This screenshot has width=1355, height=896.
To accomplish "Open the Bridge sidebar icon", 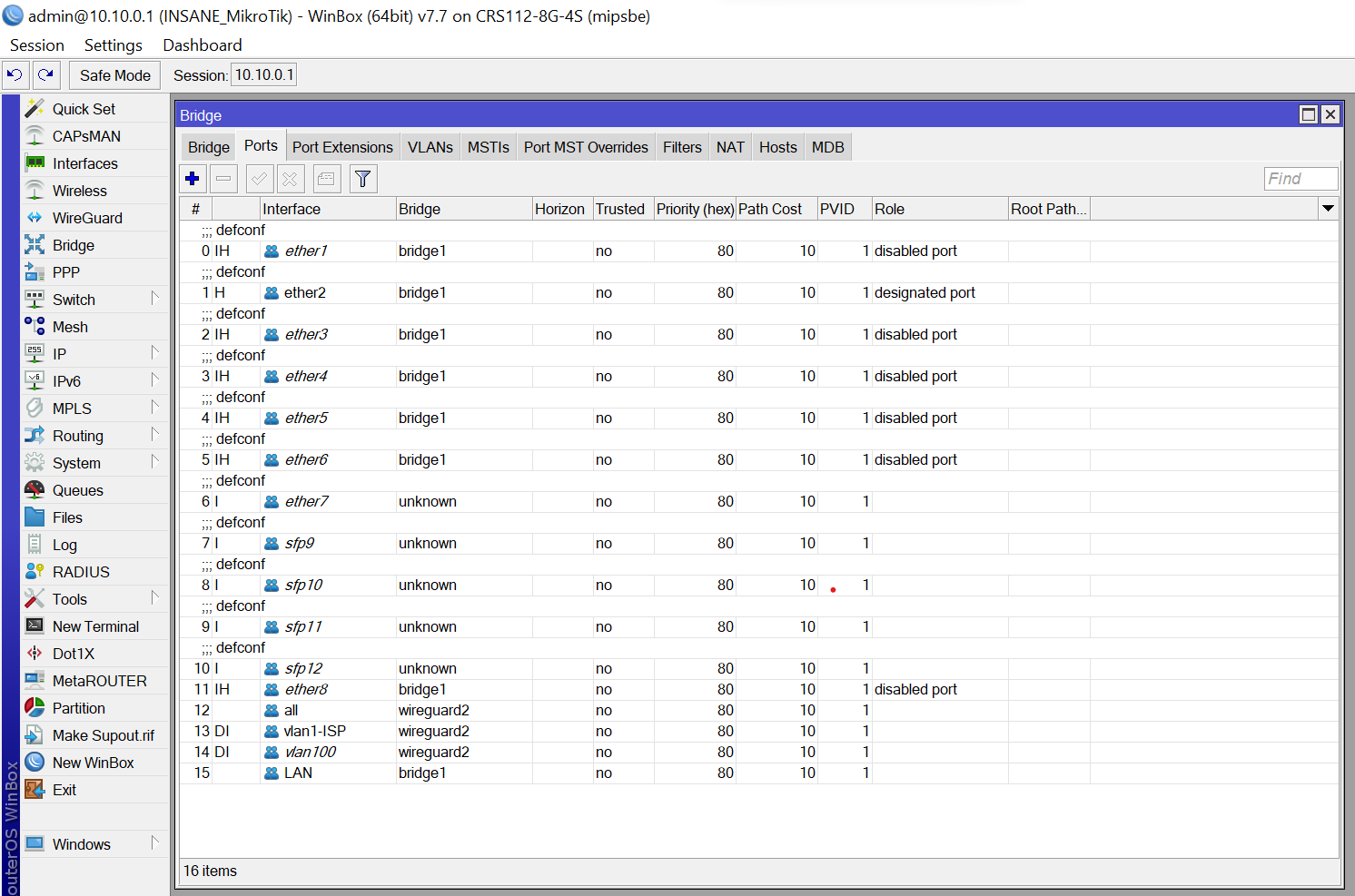I will pyautogui.click(x=35, y=245).
